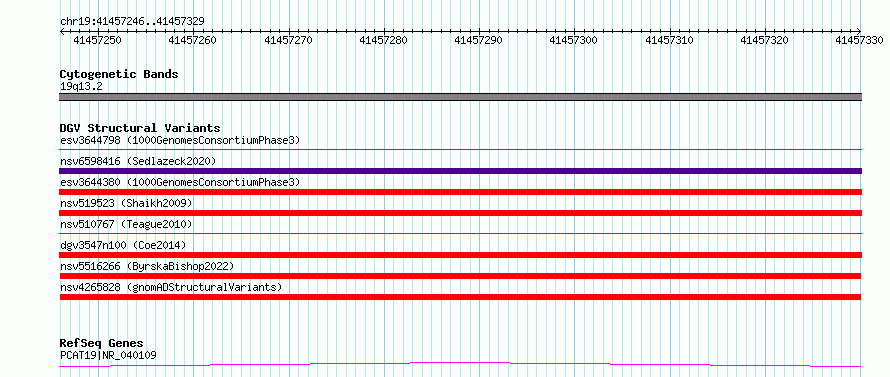Open variant nsv519523 (Shaikh2009) label
Image resolution: width=890 pixels, height=377 pixels.
(126, 203)
